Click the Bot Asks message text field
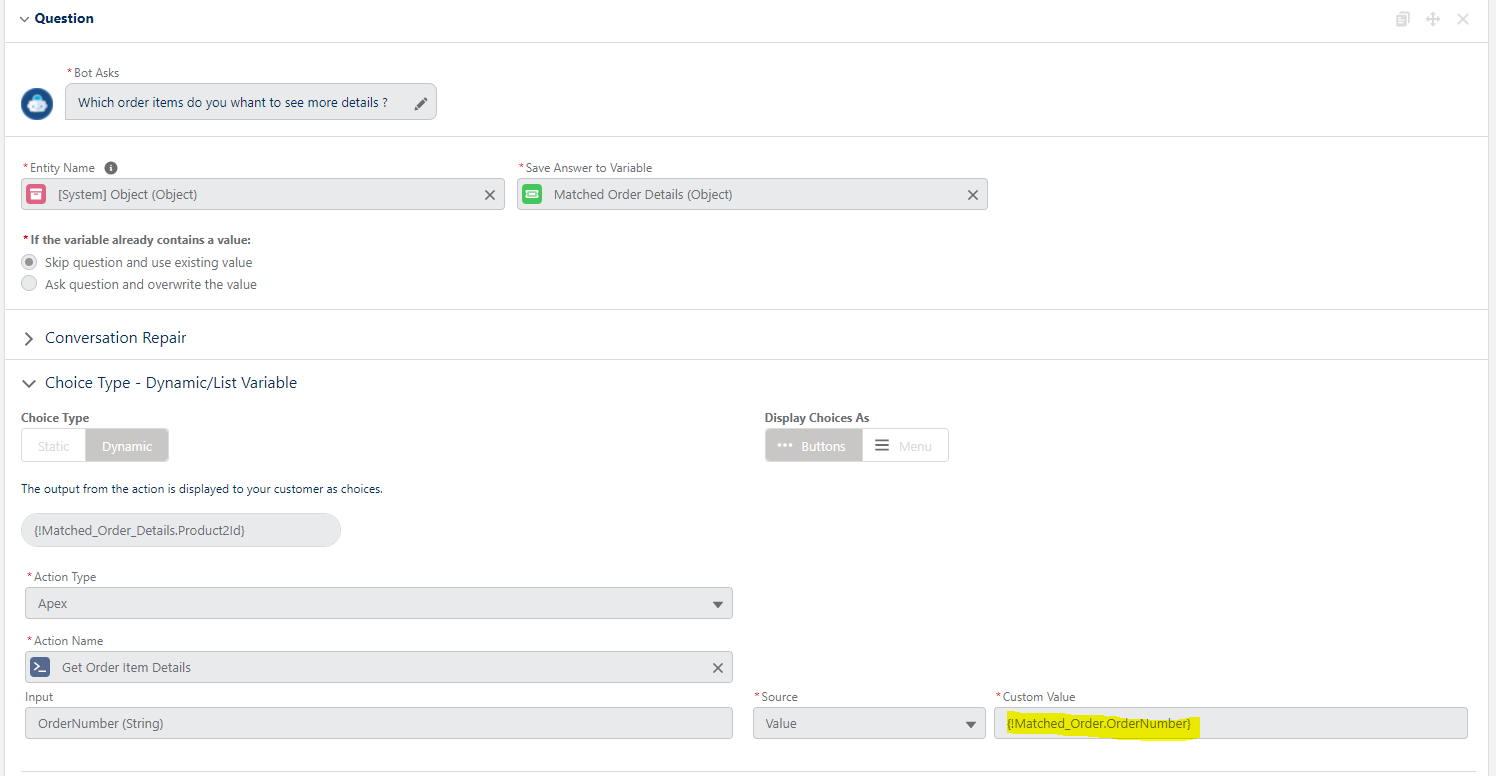 pyautogui.click(x=234, y=102)
